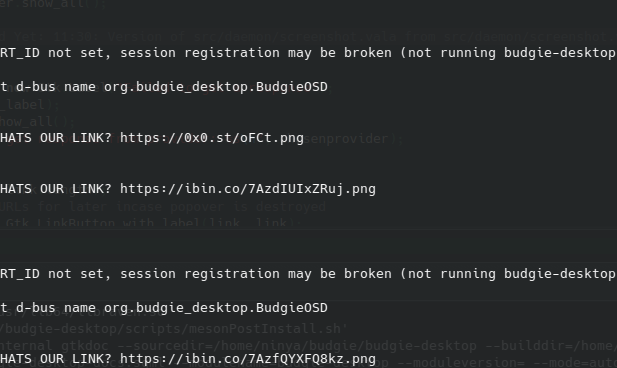Viewport: 617px width, 368px height.
Task: Click first org.budgie_desktop.BudgieOSD d-bus name
Action: [216, 87]
